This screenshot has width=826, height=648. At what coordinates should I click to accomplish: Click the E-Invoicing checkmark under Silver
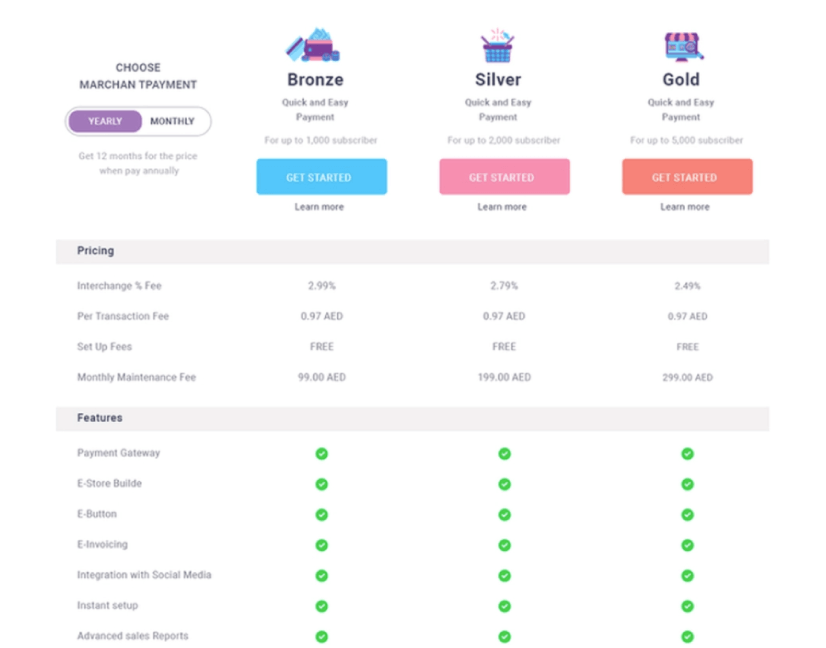point(504,544)
